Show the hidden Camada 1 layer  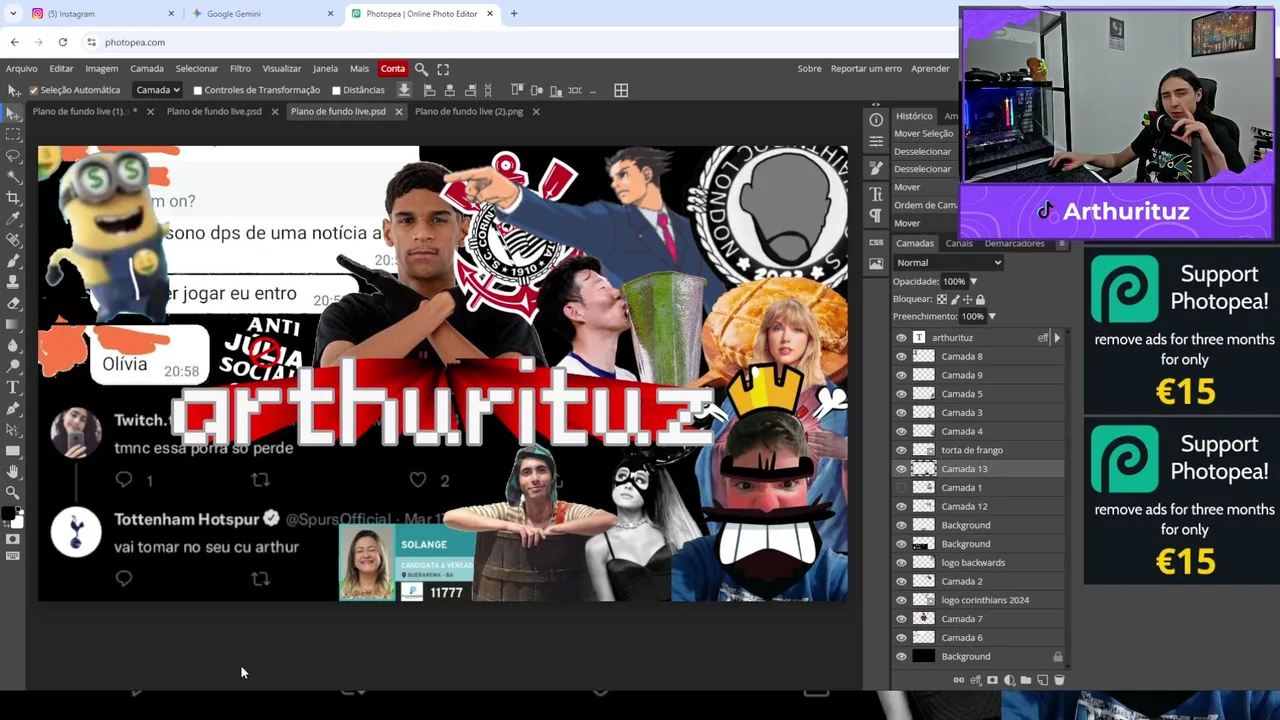click(x=901, y=488)
